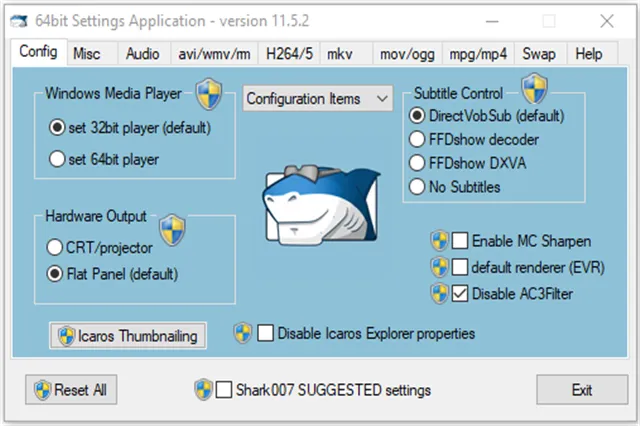Enable MC Sharpen checkbox

click(460, 241)
